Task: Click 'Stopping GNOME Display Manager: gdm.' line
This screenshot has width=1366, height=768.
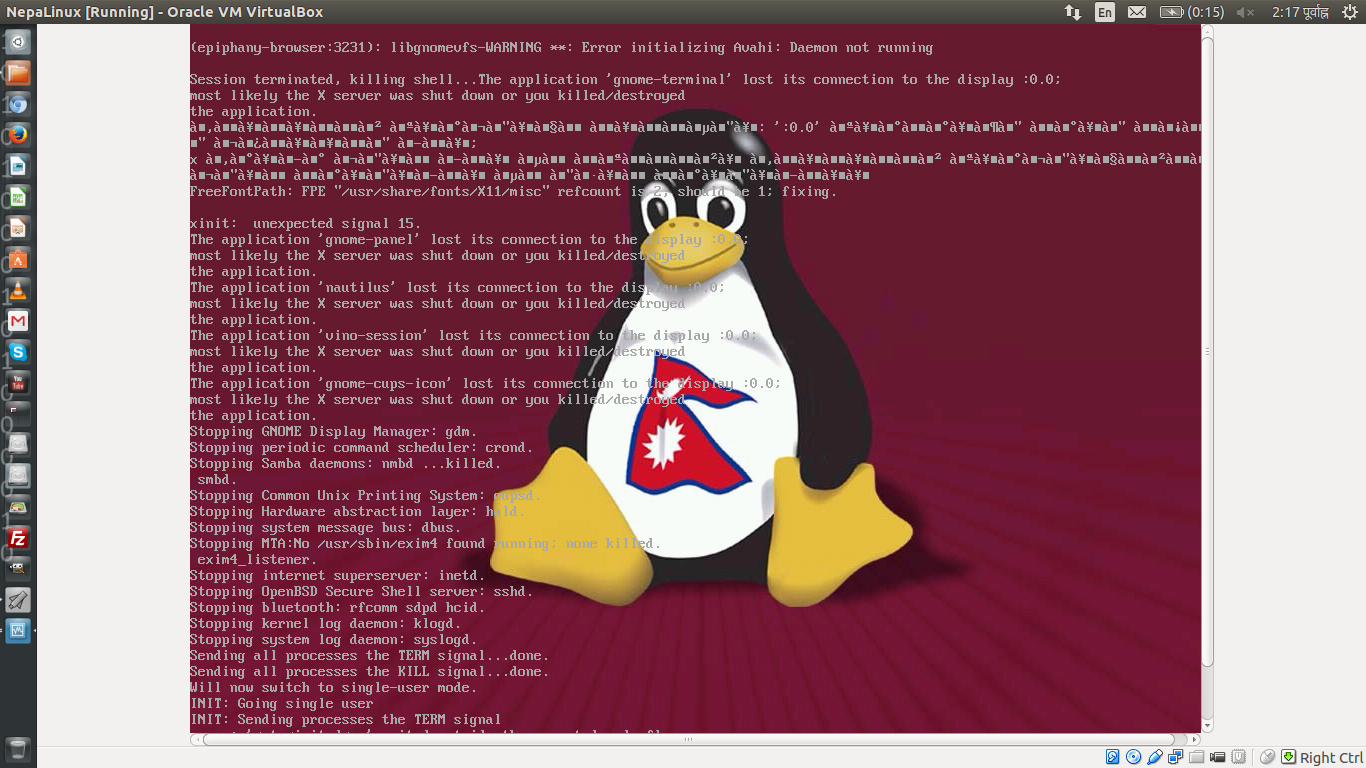Action: click(334, 432)
